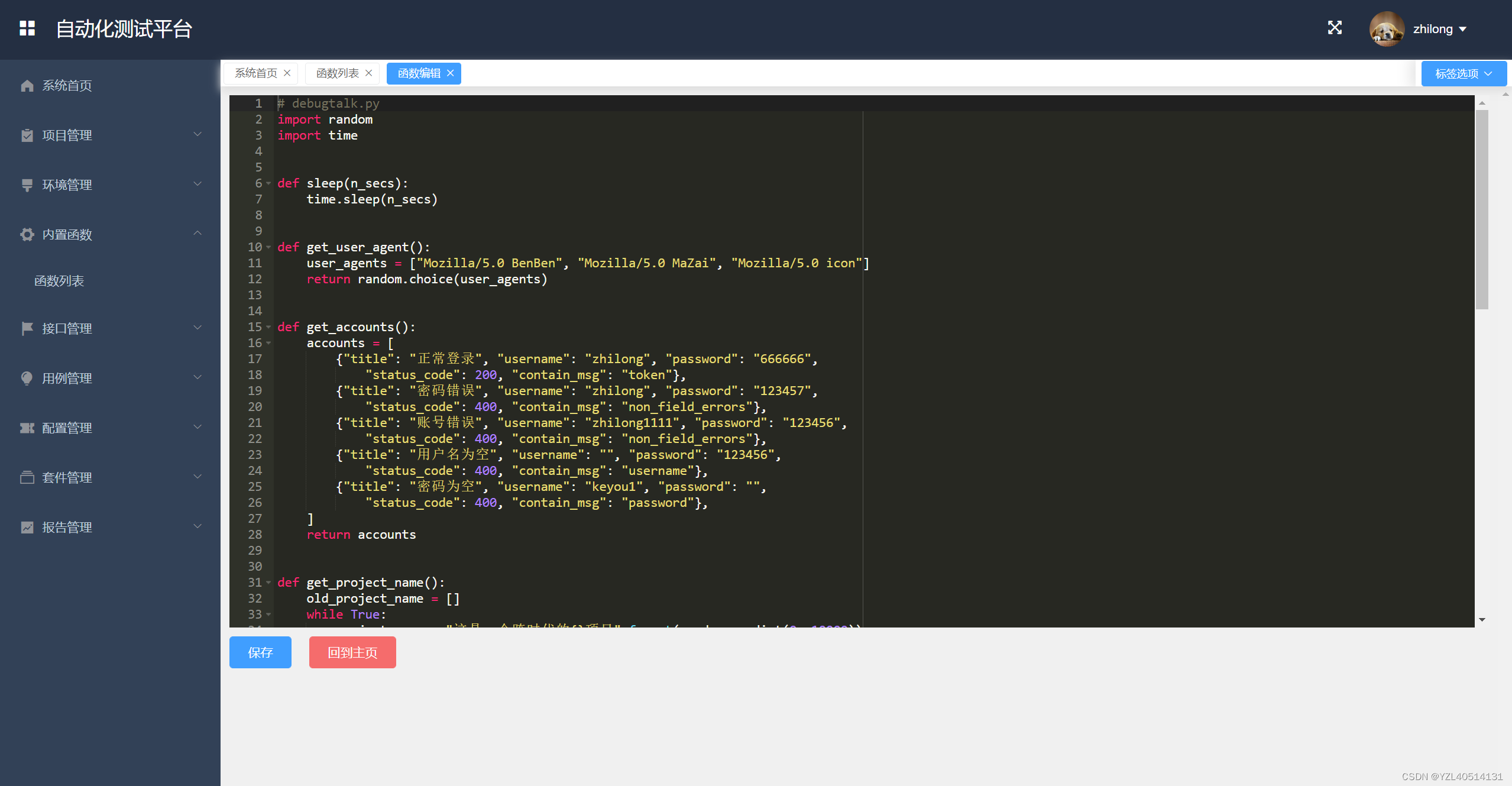1512x786 pixels.
Task: Click the username 'zhilong' in header
Action: point(1433,29)
